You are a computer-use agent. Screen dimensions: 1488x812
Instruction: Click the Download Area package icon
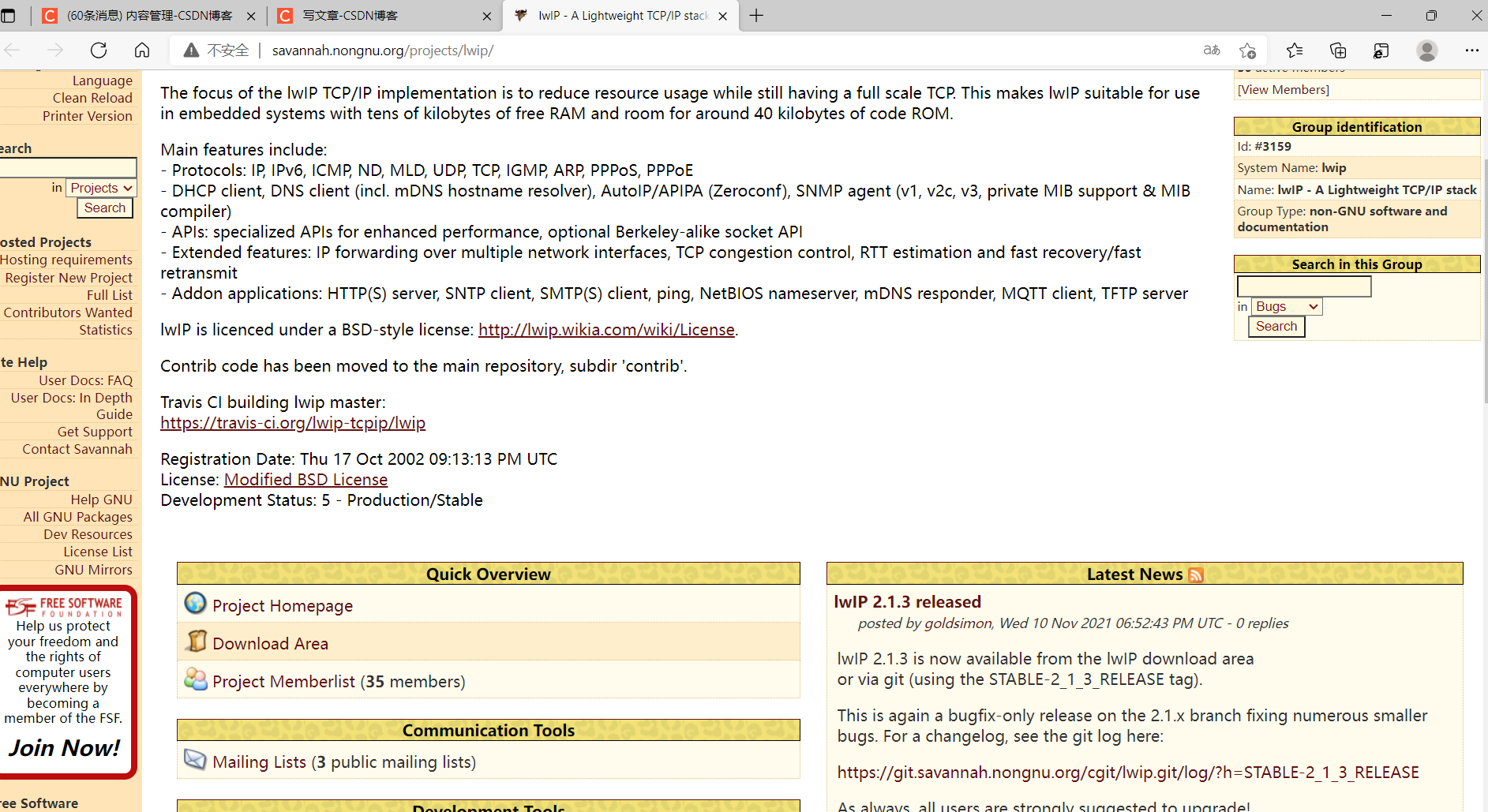point(196,641)
